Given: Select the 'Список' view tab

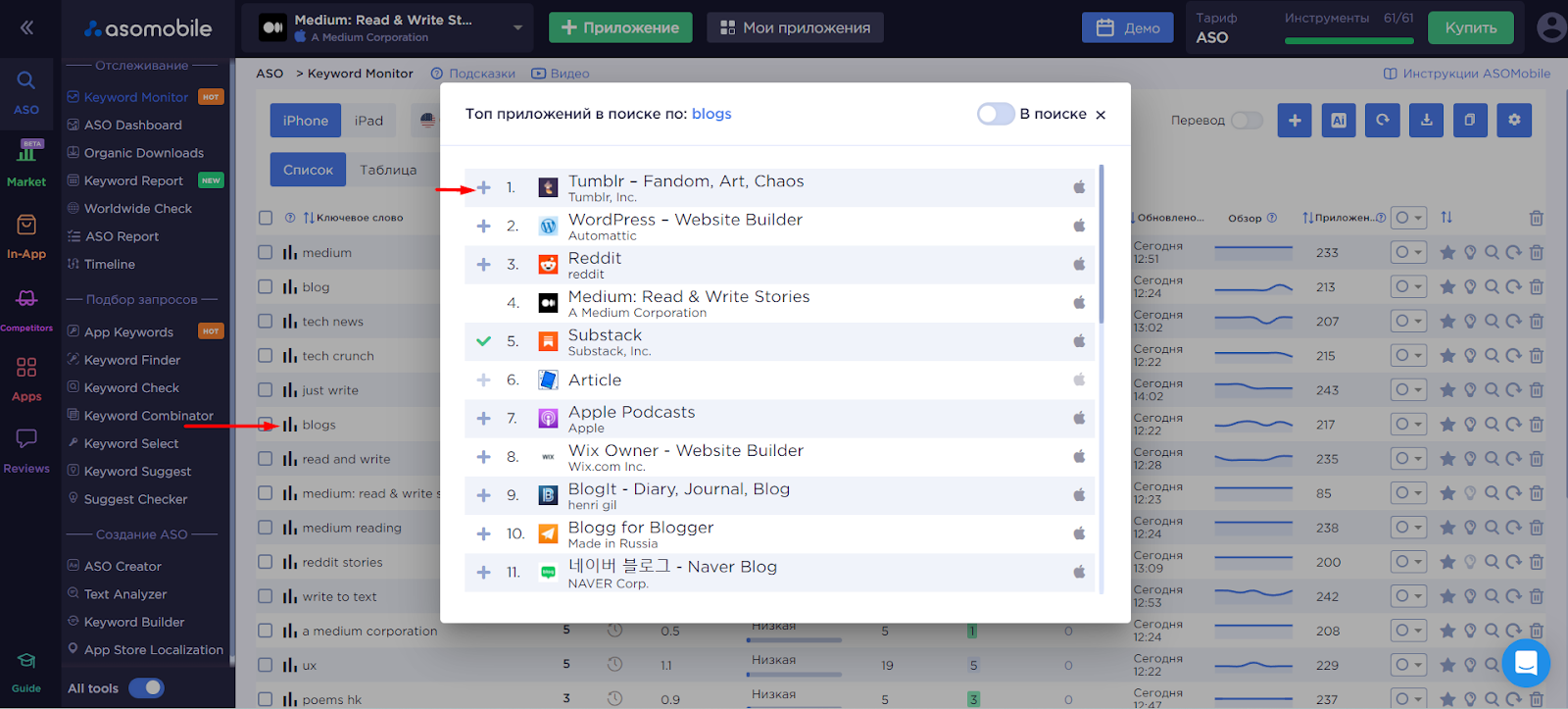Looking at the screenshot, I should pyautogui.click(x=308, y=170).
